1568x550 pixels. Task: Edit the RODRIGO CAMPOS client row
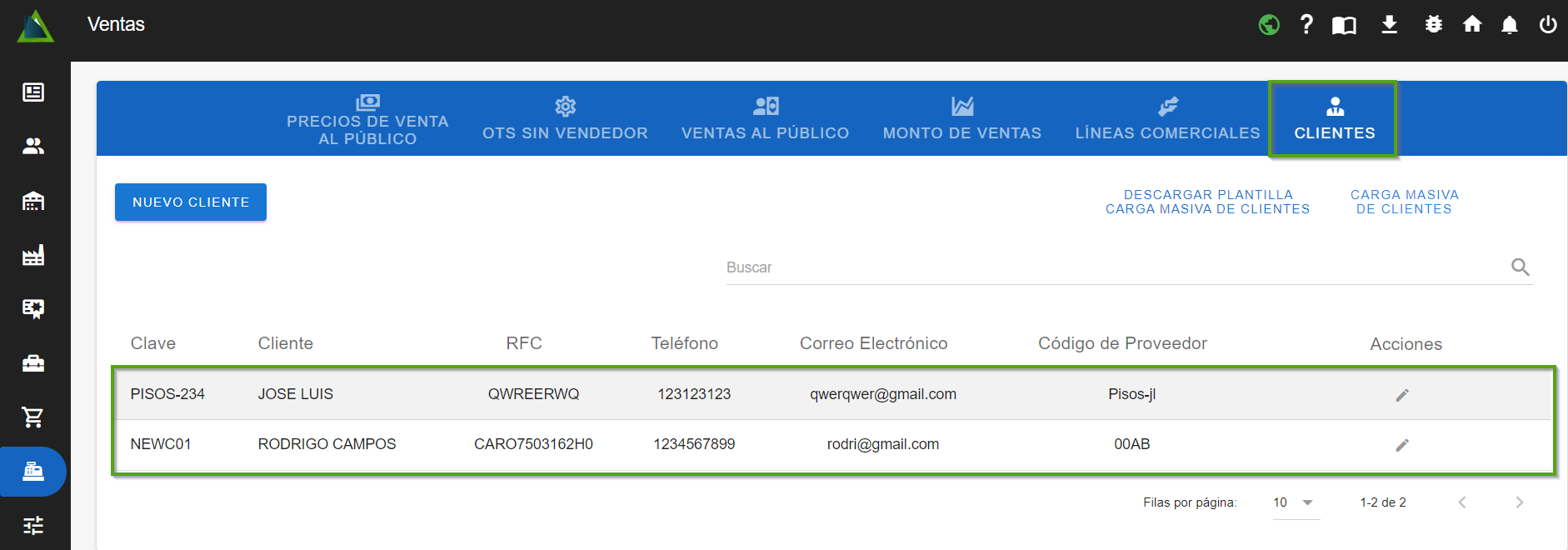(1402, 445)
